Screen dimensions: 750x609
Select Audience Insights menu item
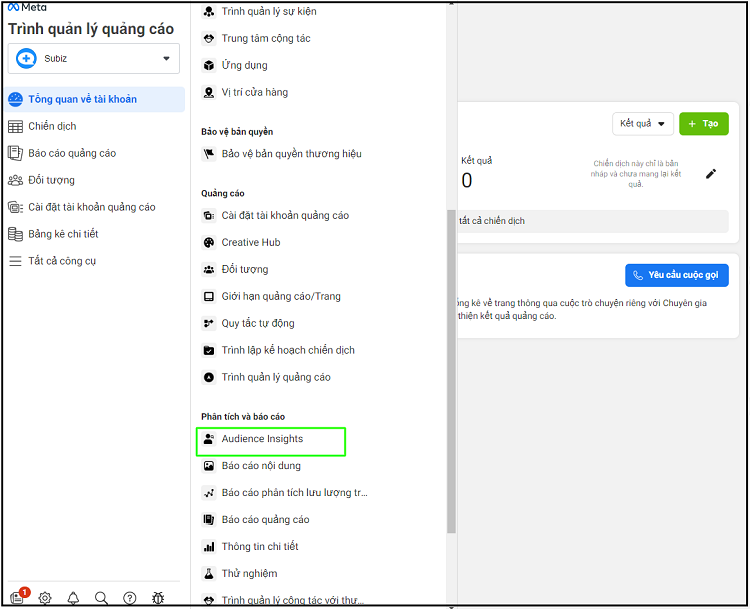pyautogui.click(x=262, y=439)
